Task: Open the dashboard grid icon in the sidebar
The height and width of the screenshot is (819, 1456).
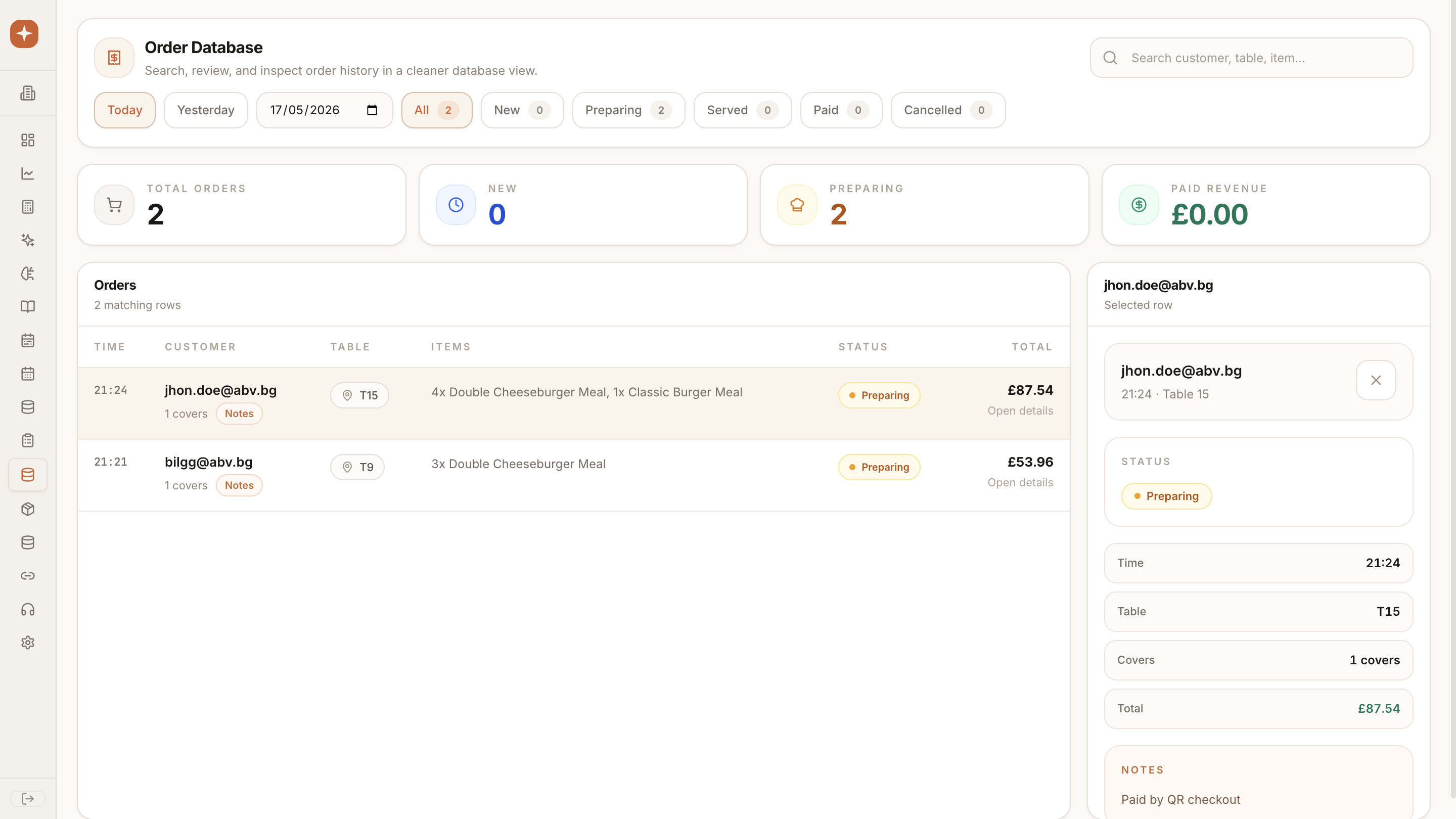Action: 28,140
